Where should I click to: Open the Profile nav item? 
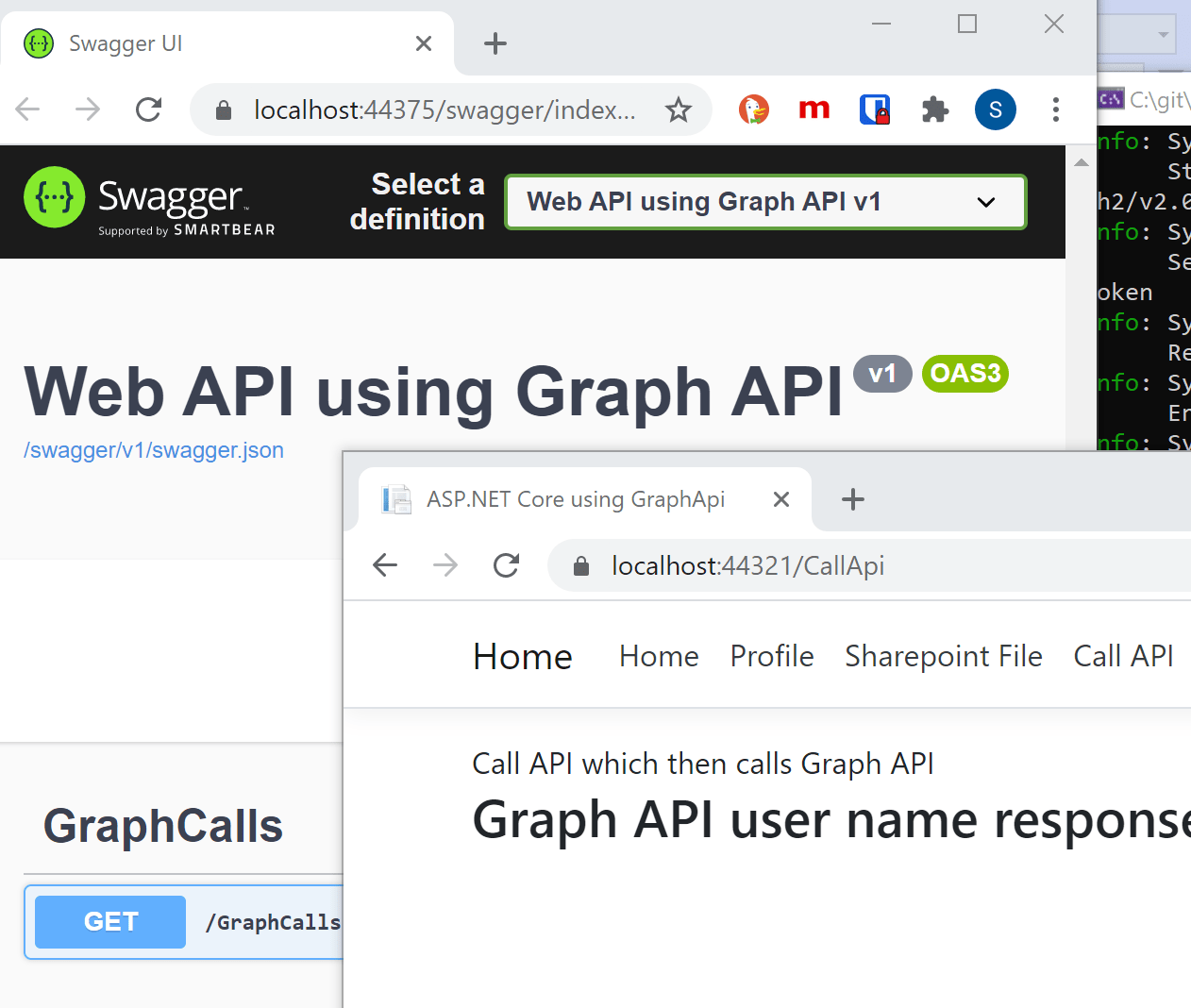[771, 656]
